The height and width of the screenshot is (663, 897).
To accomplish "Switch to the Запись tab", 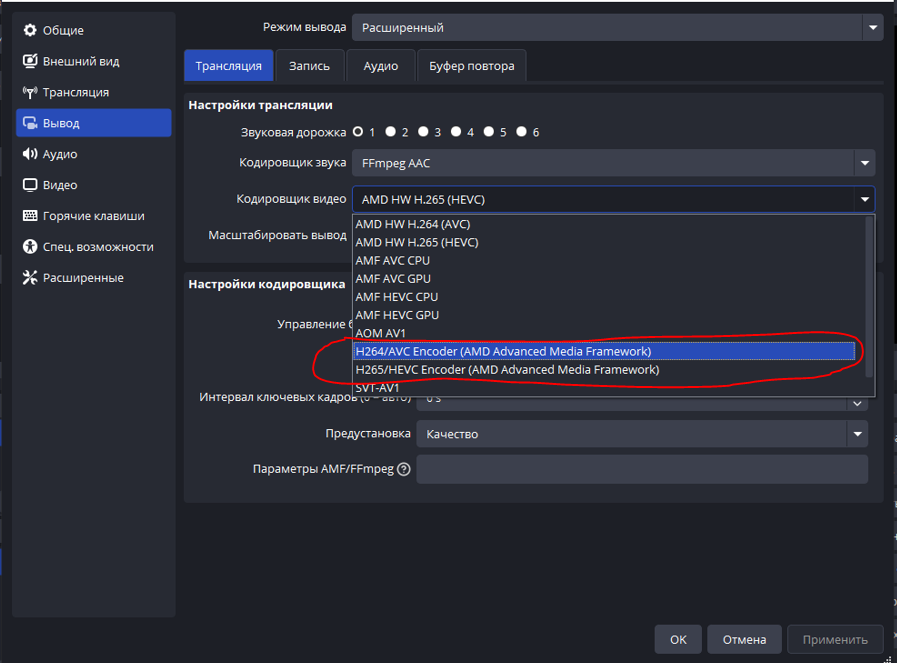I will coord(309,66).
